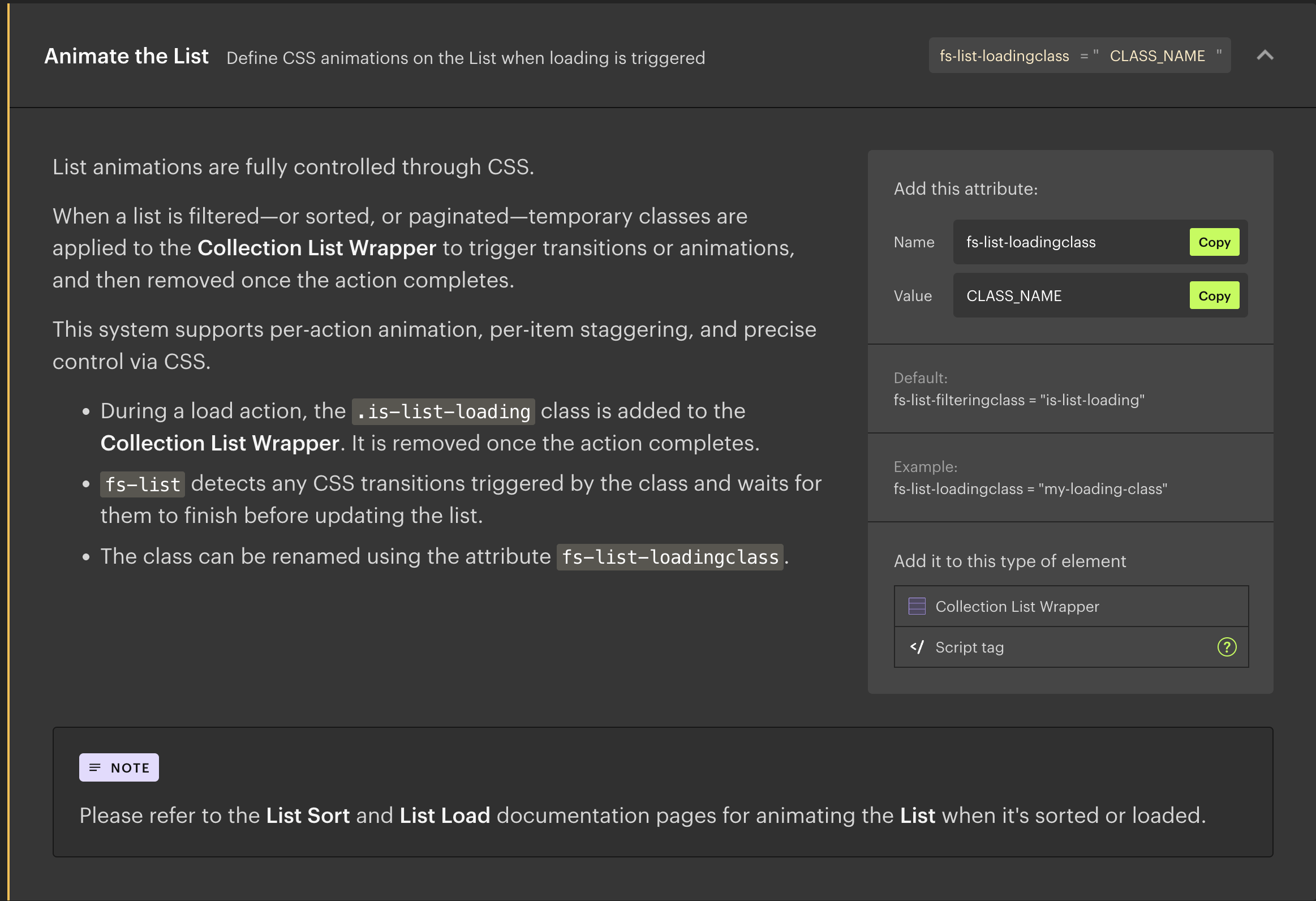
Task: Click the Example fs-list-loadingclass my-loading-class text
Action: pos(1030,489)
